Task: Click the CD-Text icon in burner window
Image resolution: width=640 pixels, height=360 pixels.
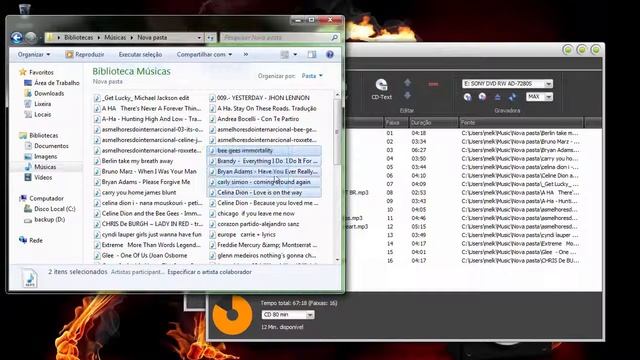Action: [381, 89]
